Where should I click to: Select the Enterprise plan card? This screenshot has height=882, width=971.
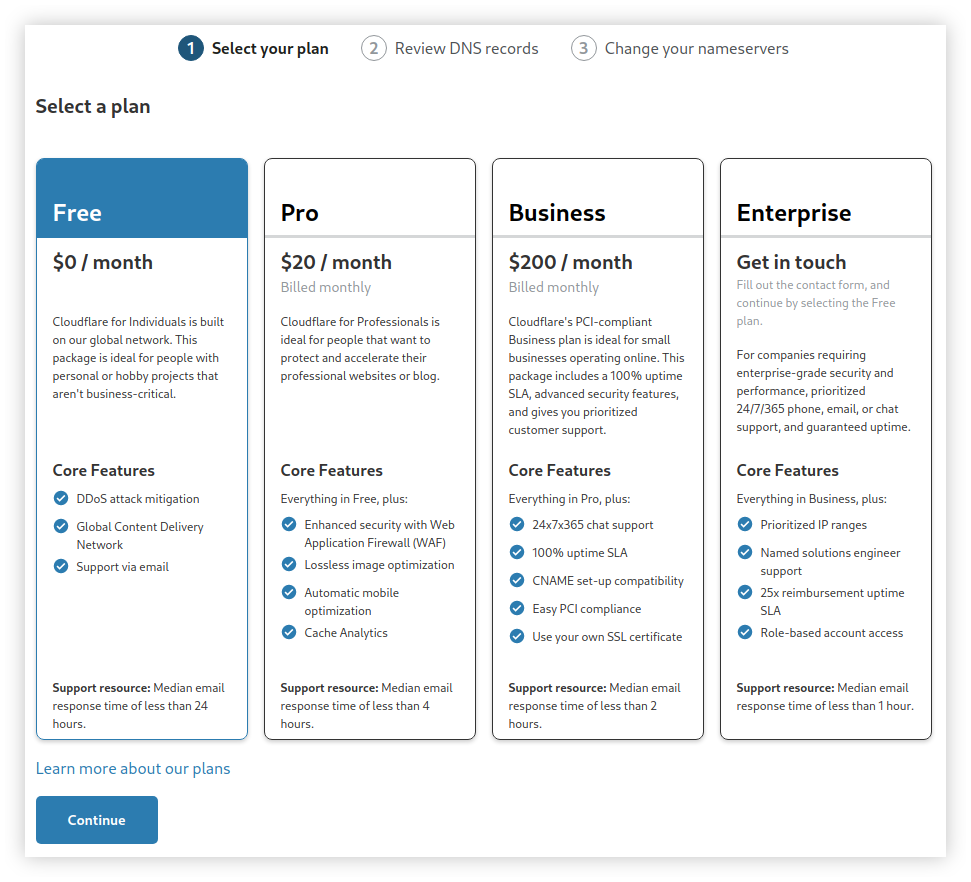click(x=826, y=212)
